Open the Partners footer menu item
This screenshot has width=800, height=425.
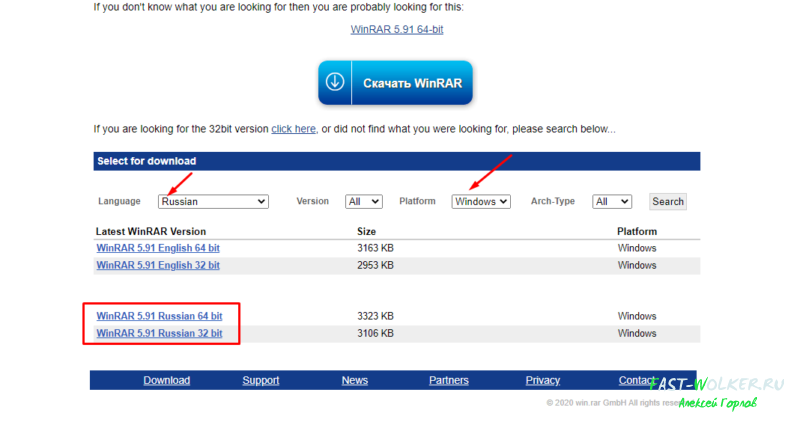coord(448,380)
